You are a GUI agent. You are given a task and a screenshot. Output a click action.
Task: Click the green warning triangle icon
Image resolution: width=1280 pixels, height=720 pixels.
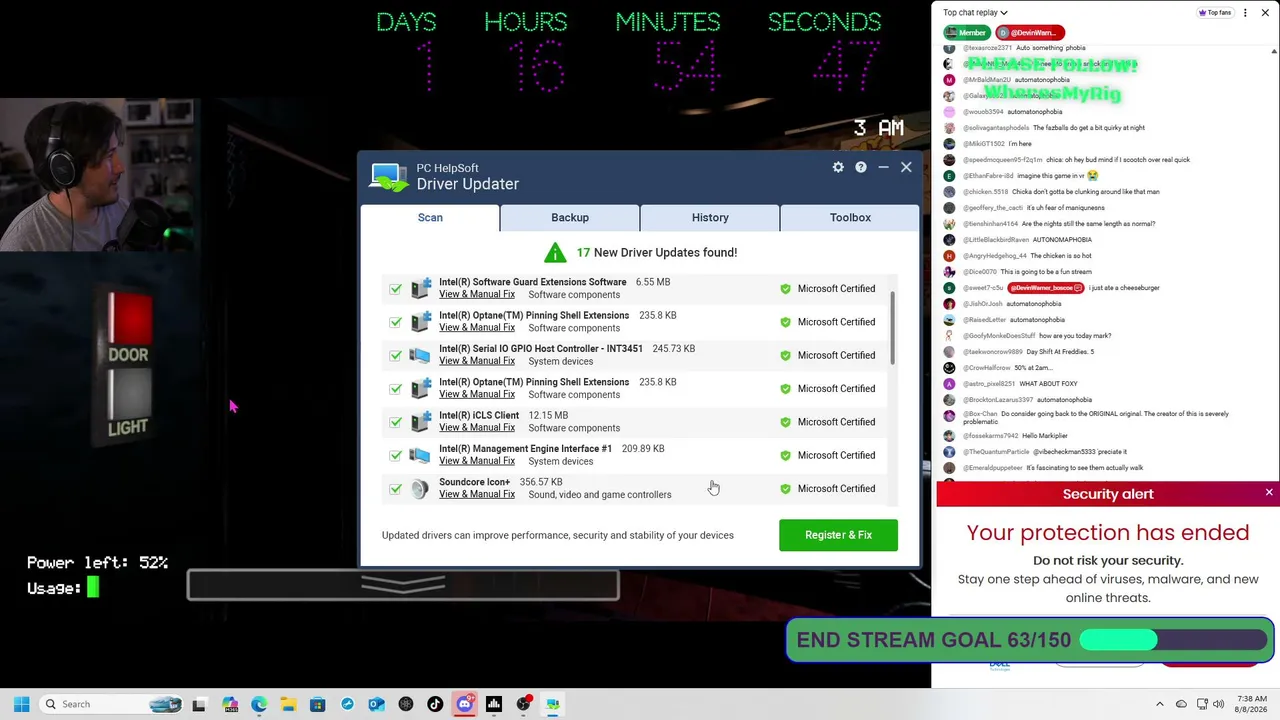pos(555,252)
